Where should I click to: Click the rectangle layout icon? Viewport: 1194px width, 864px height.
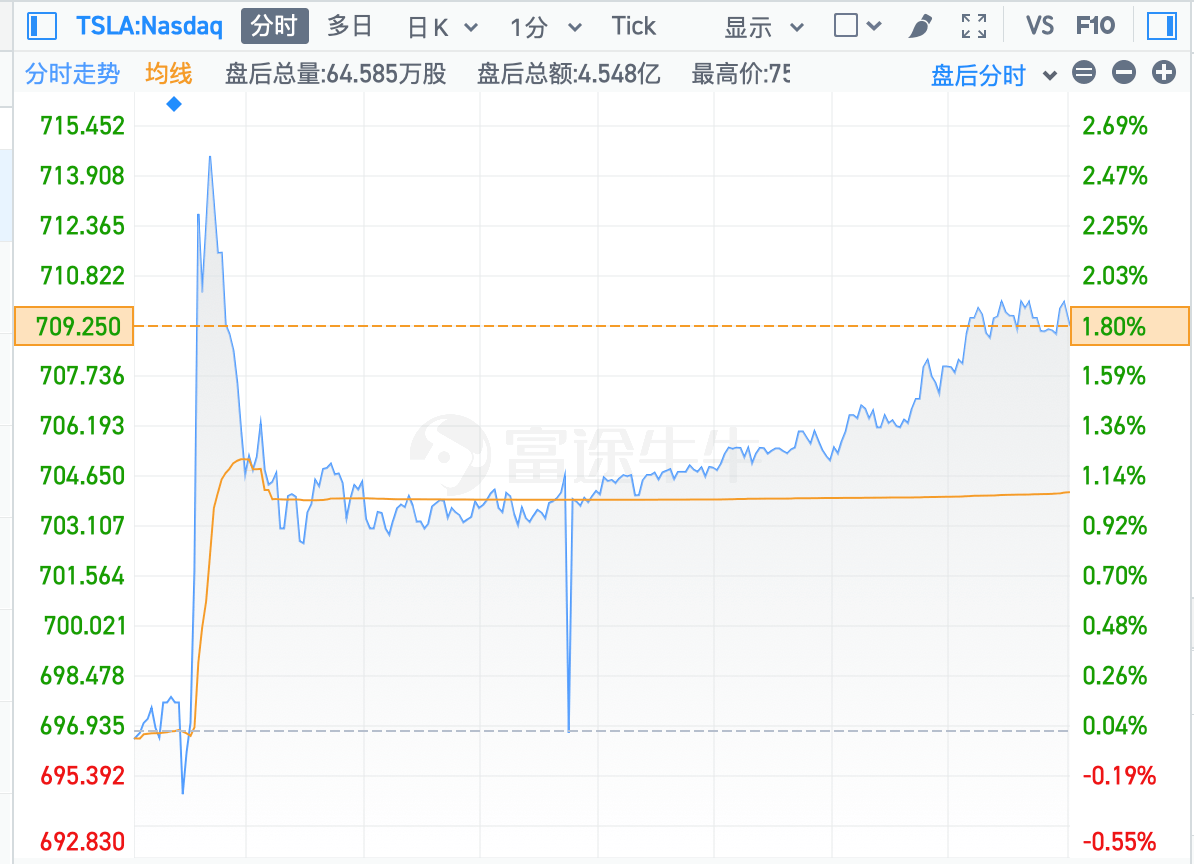point(846,26)
